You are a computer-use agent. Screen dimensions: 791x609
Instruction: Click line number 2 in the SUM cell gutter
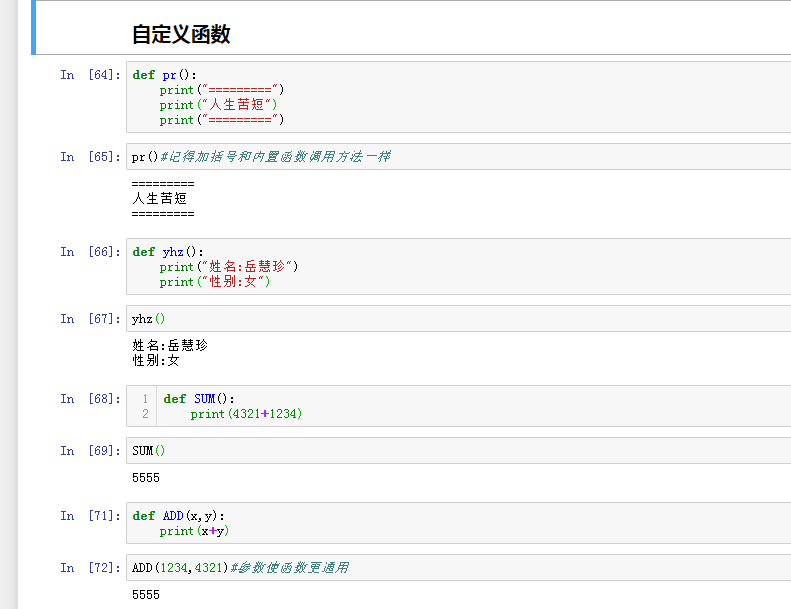point(145,414)
